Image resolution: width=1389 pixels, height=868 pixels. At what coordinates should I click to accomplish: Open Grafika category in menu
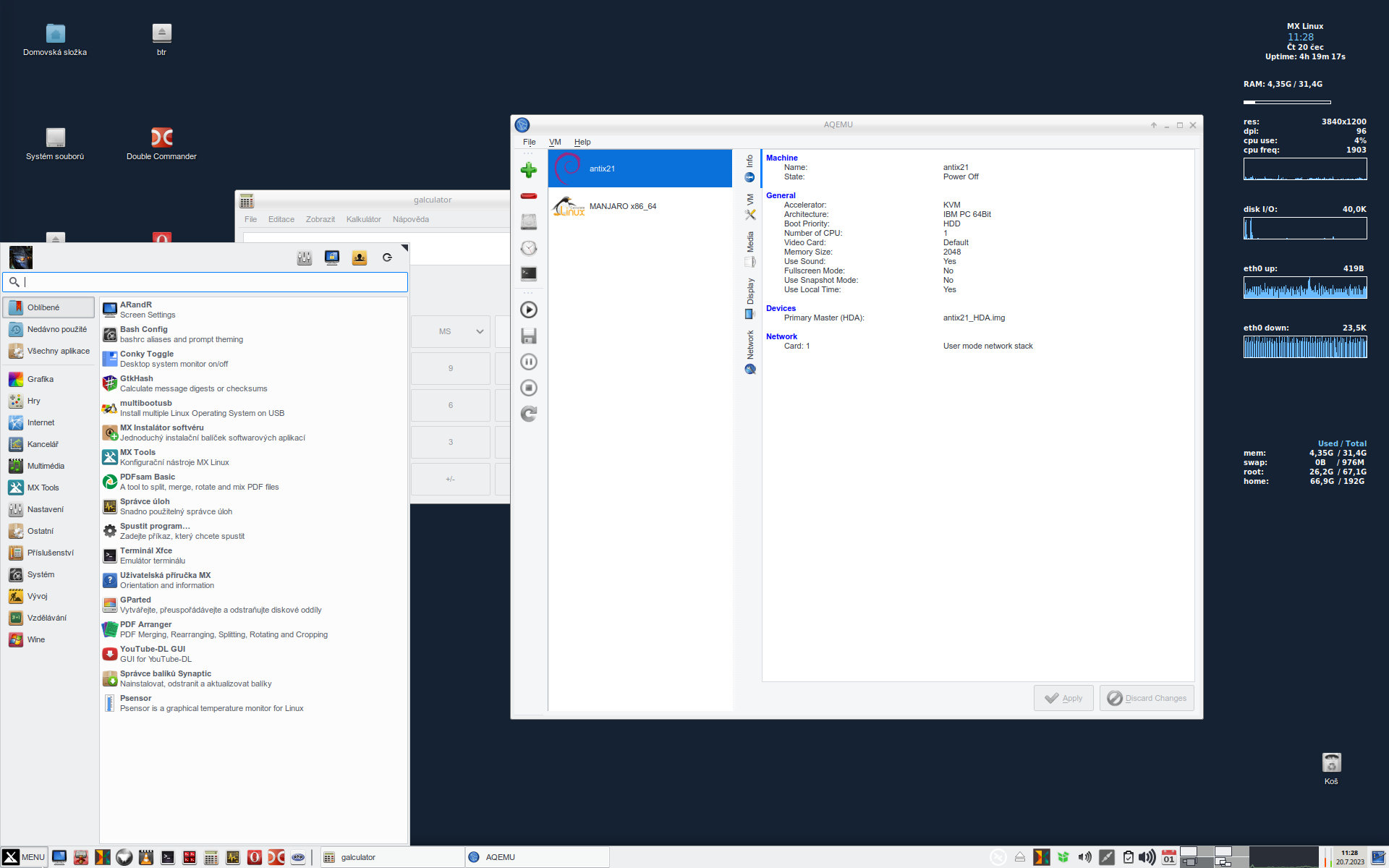48,379
